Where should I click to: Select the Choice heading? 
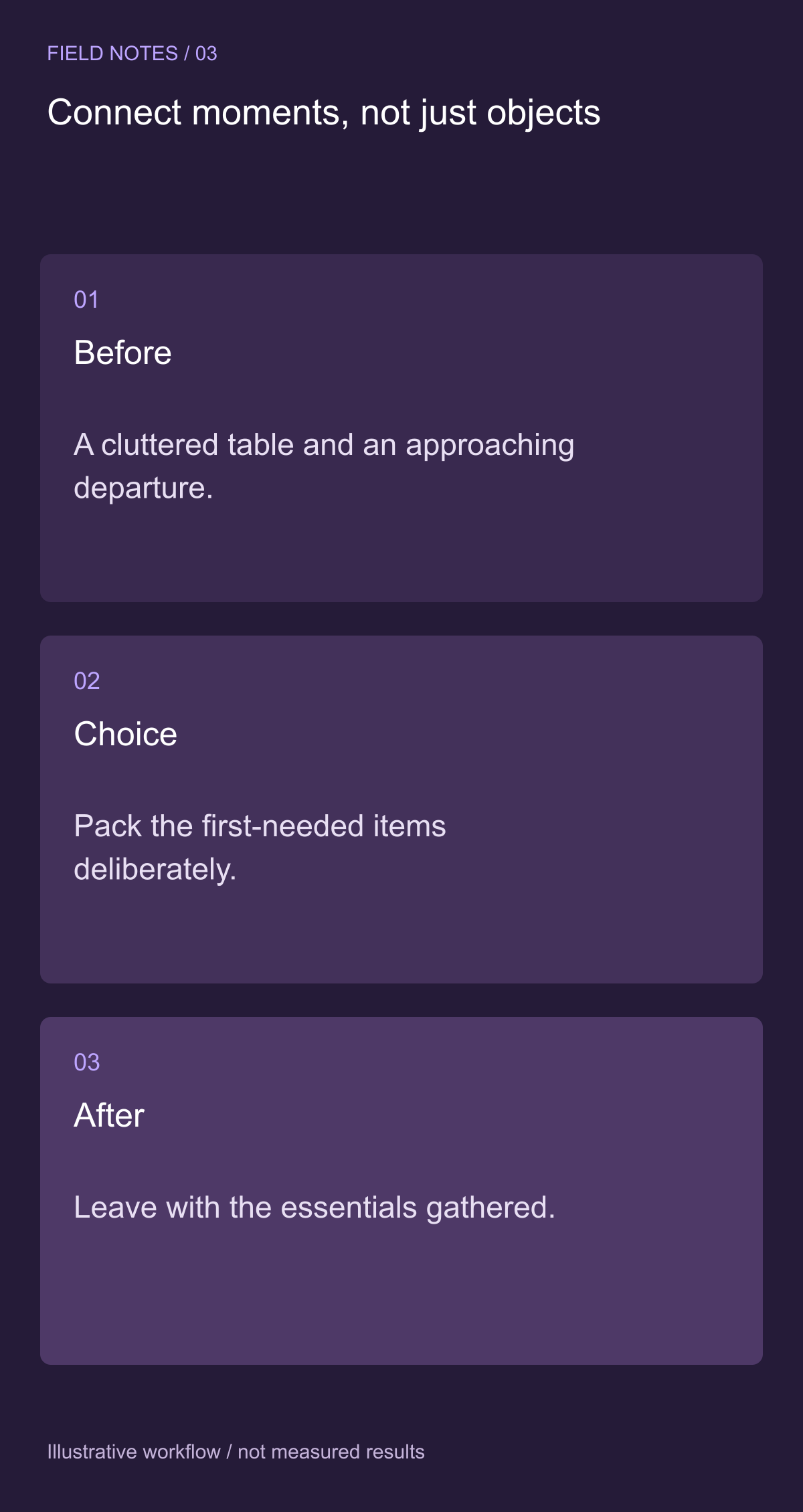point(125,734)
